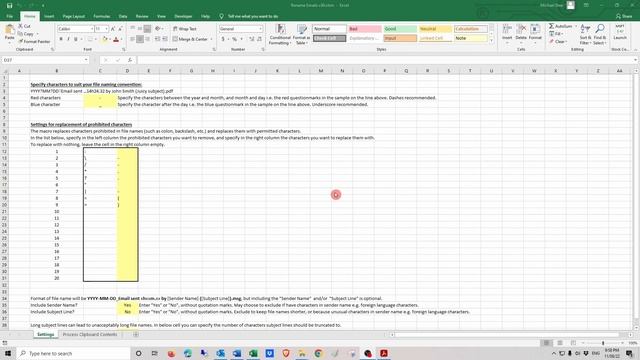Switch to Page Layout view in status bar
The image size is (640, 360).
(560, 343)
